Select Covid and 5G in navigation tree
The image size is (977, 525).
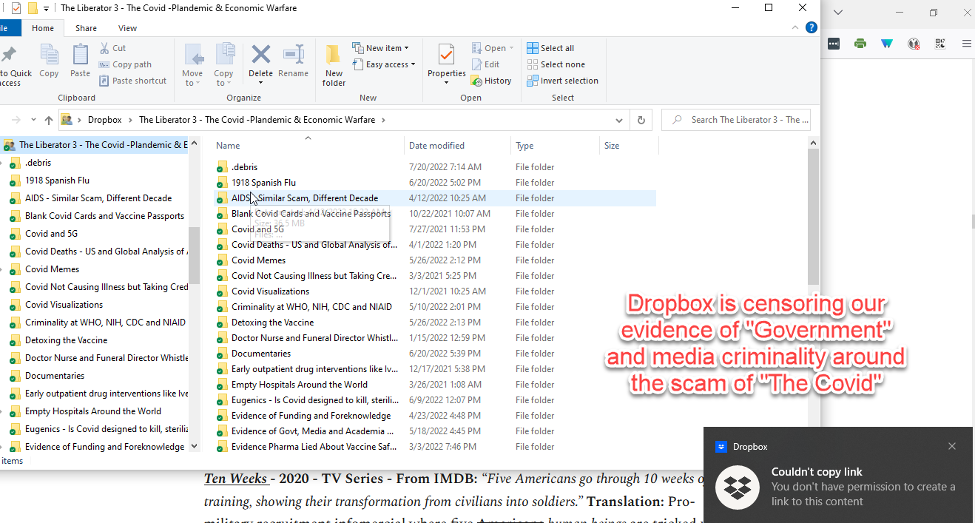click(x=51, y=234)
